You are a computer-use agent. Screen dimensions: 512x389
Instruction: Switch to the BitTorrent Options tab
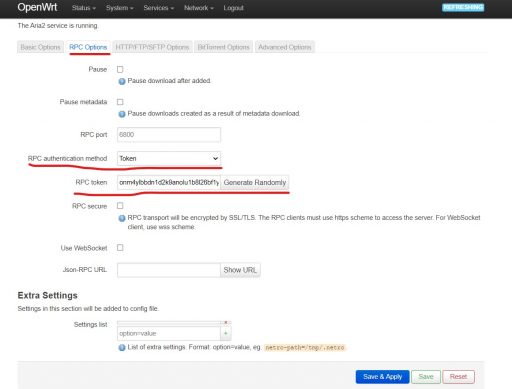[x=223, y=47]
